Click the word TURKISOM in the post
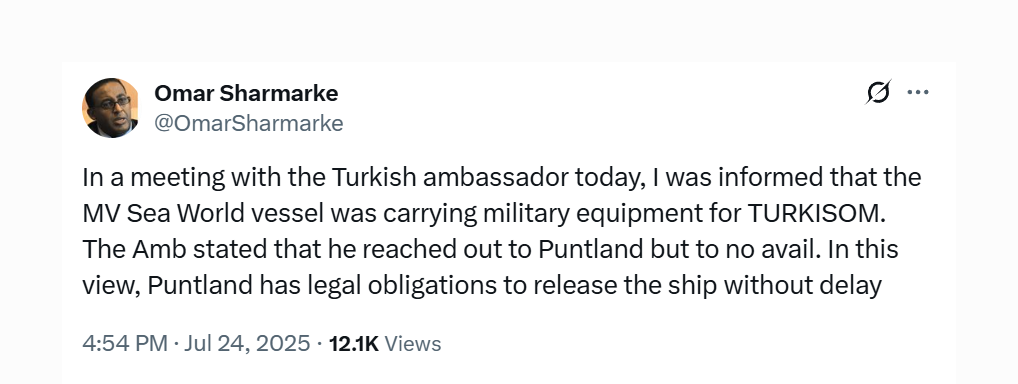Screen dimensions: 1018x384 817,214
